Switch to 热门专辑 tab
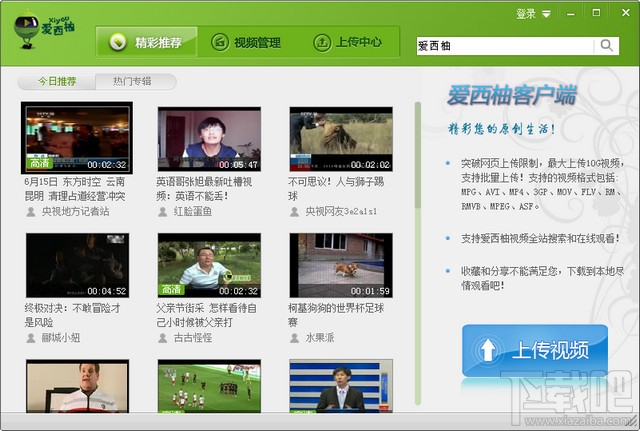640x431 pixels. point(132,81)
